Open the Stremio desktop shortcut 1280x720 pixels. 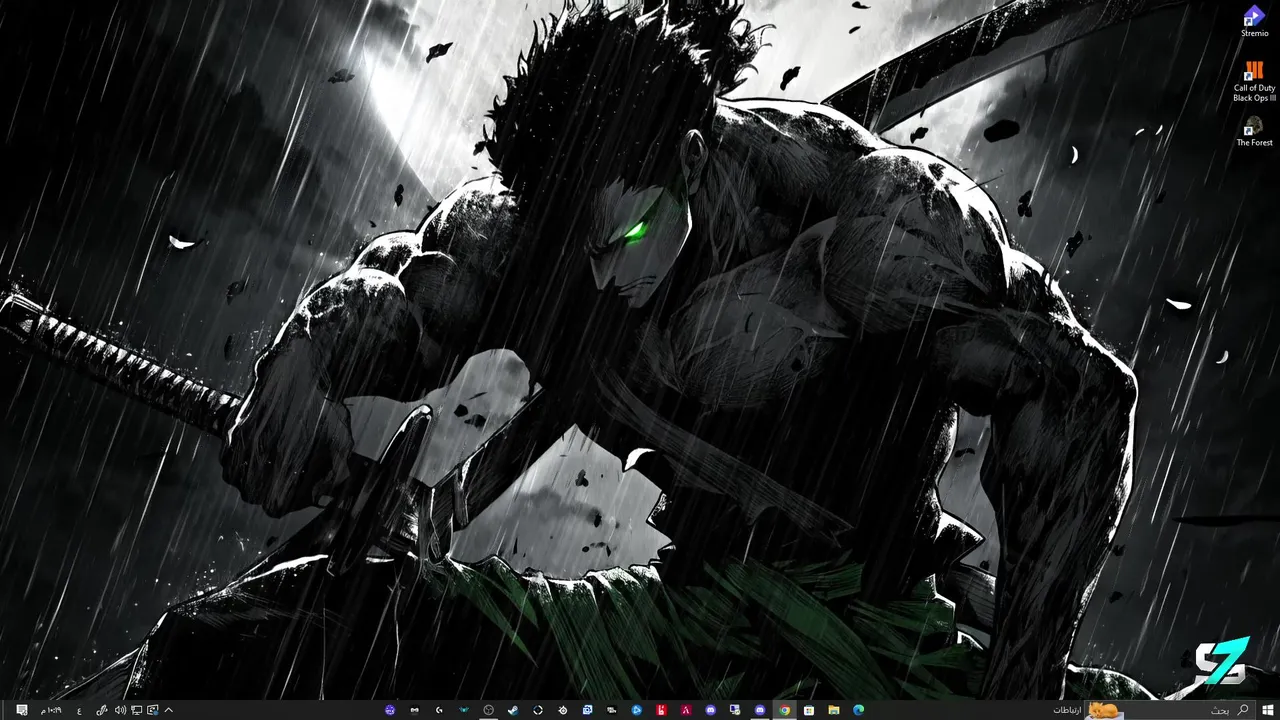click(1254, 21)
